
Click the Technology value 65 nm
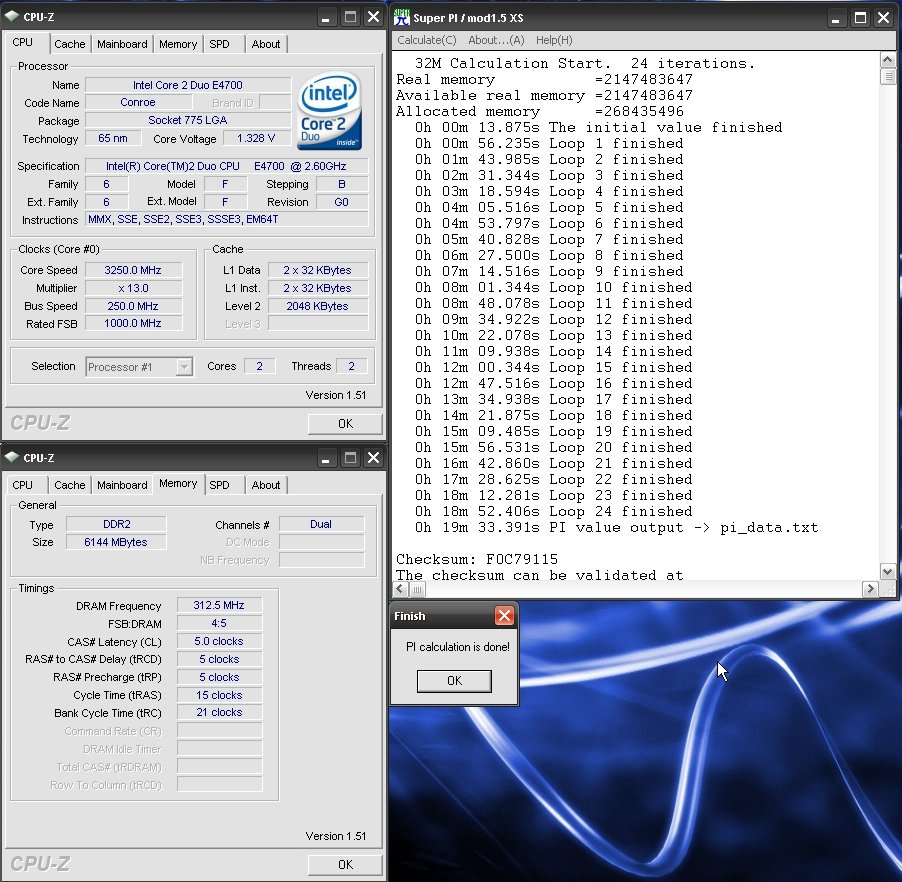coord(113,138)
